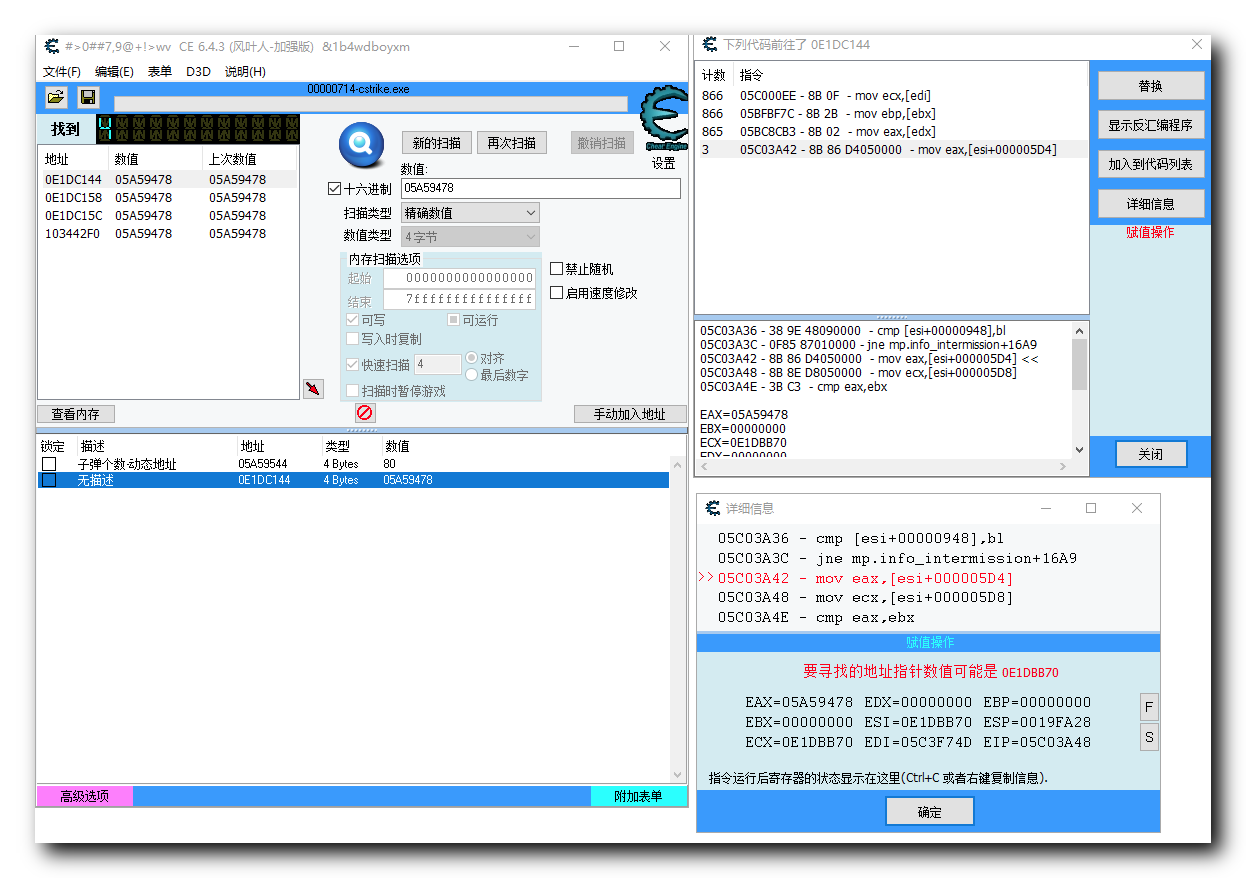This screenshot has height=878, width=1246.
Task: Click the save floppy disk icon
Action: (x=88, y=97)
